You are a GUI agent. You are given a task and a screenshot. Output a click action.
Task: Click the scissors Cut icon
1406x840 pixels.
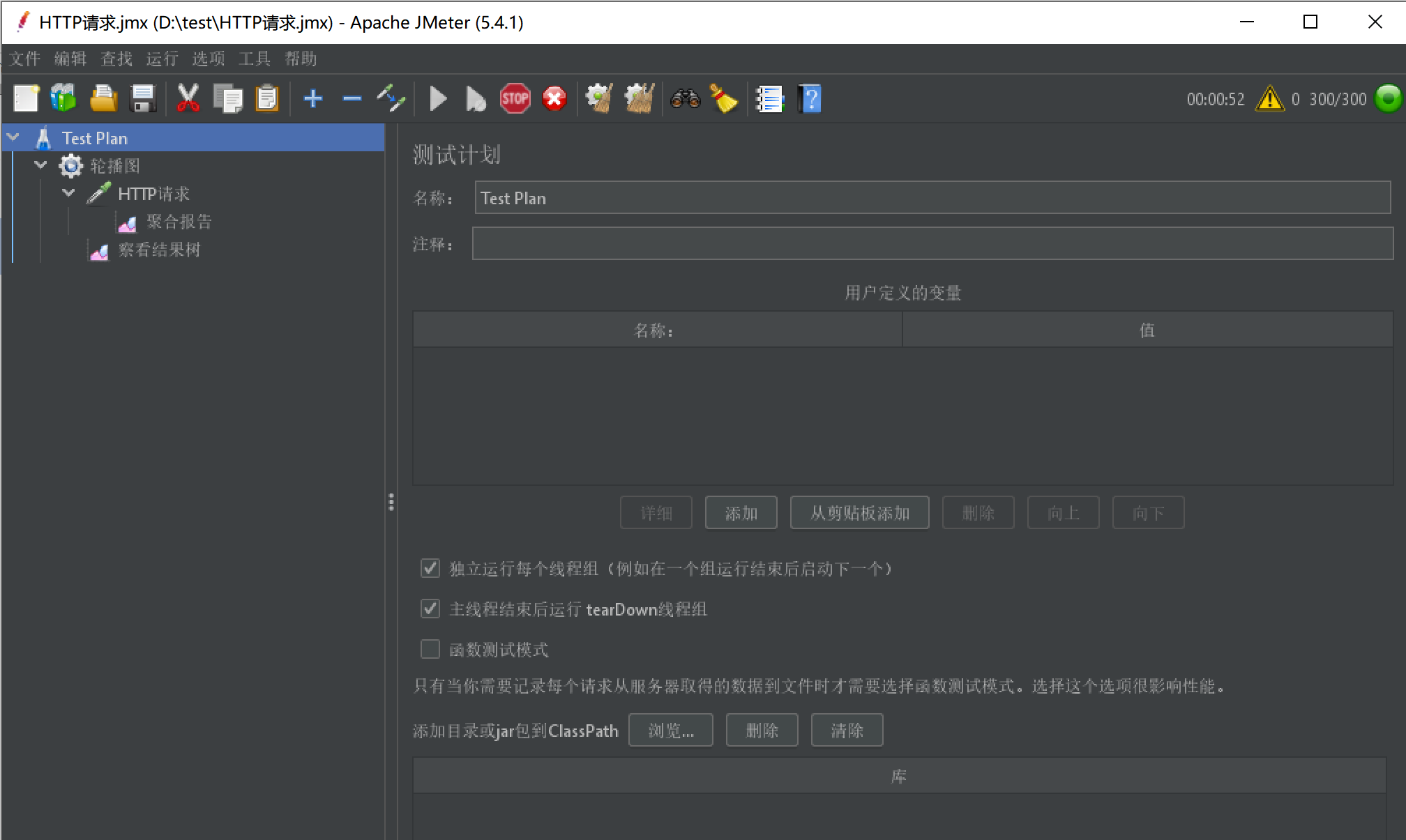[x=188, y=99]
